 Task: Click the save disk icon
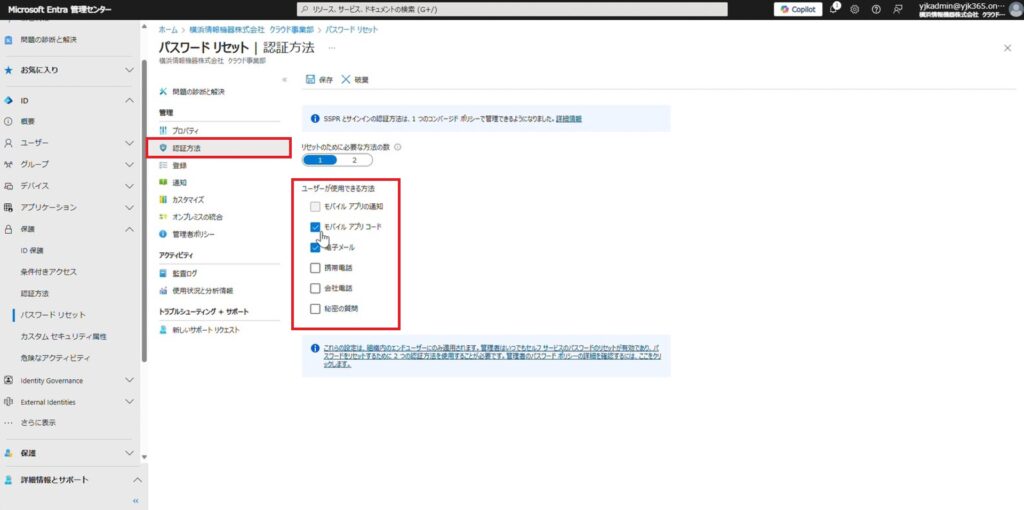[x=311, y=79]
